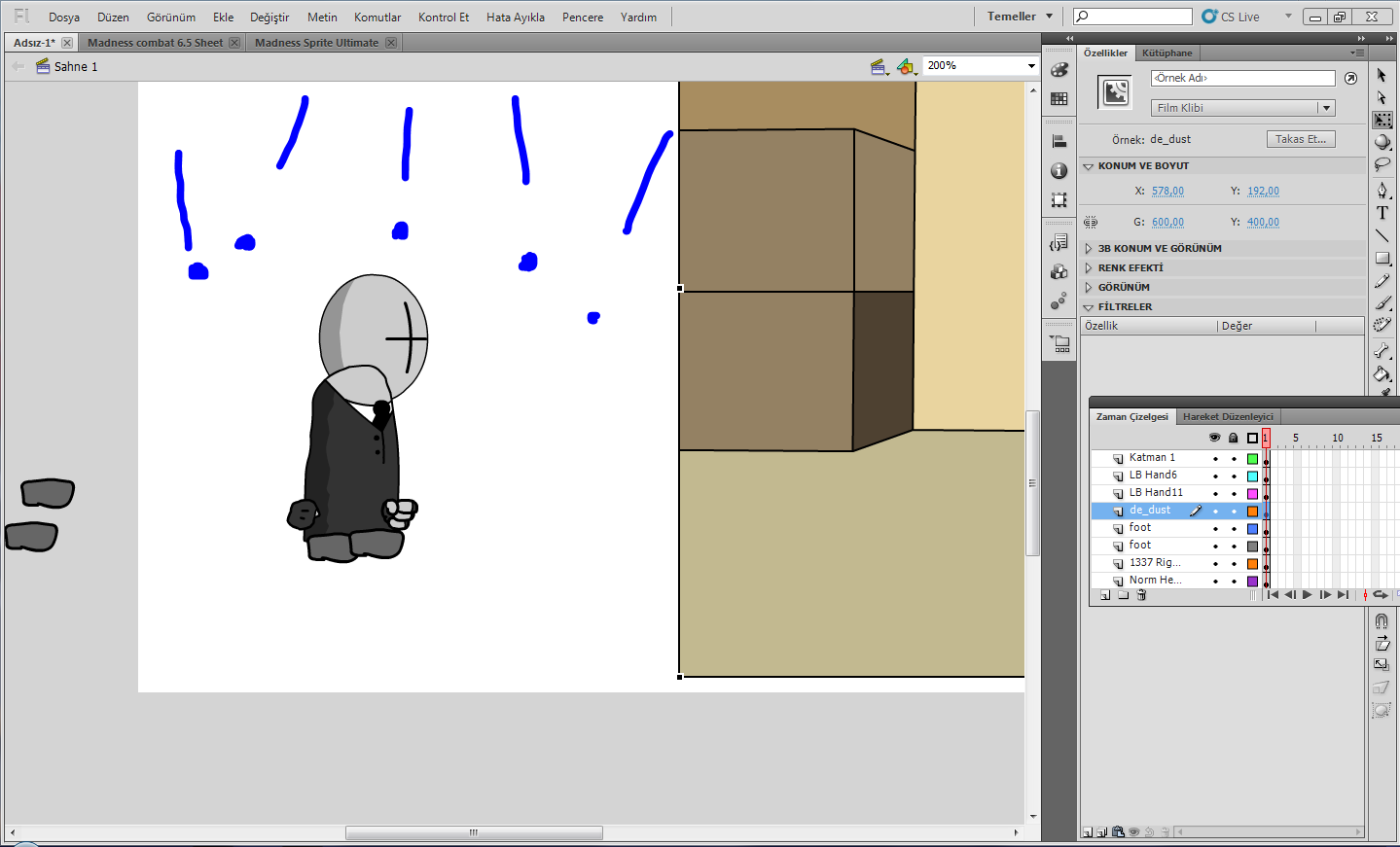Open the Değiştir menu
This screenshot has height=847, width=1400.
click(269, 18)
